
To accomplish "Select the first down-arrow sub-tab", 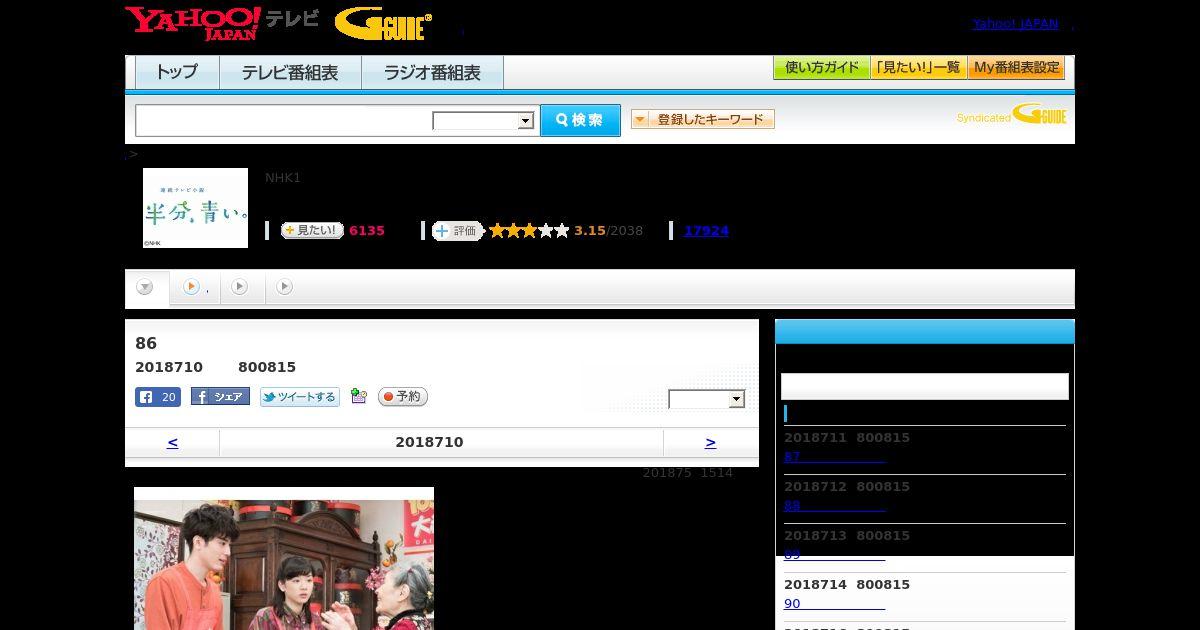I will pyautogui.click(x=146, y=288).
